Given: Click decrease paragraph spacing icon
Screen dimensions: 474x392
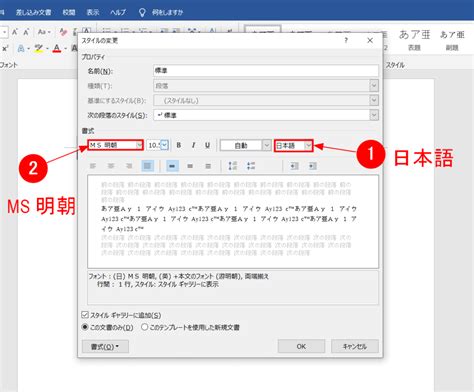Looking at the screenshot, I should tap(251, 166).
